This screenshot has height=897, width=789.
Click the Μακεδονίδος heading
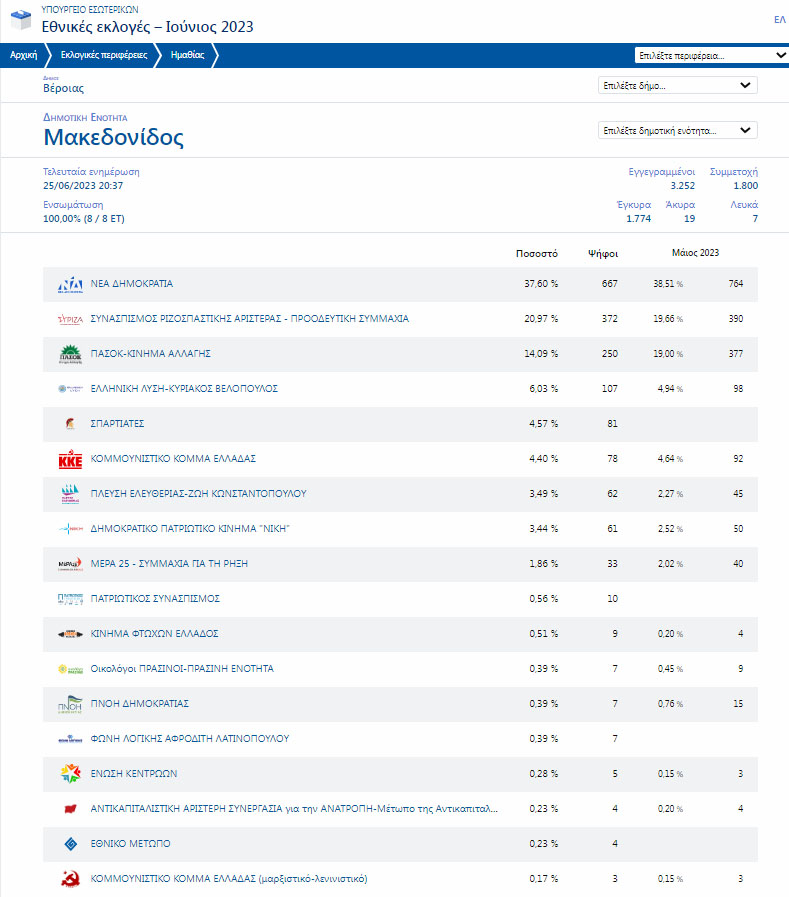tap(113, 137)
